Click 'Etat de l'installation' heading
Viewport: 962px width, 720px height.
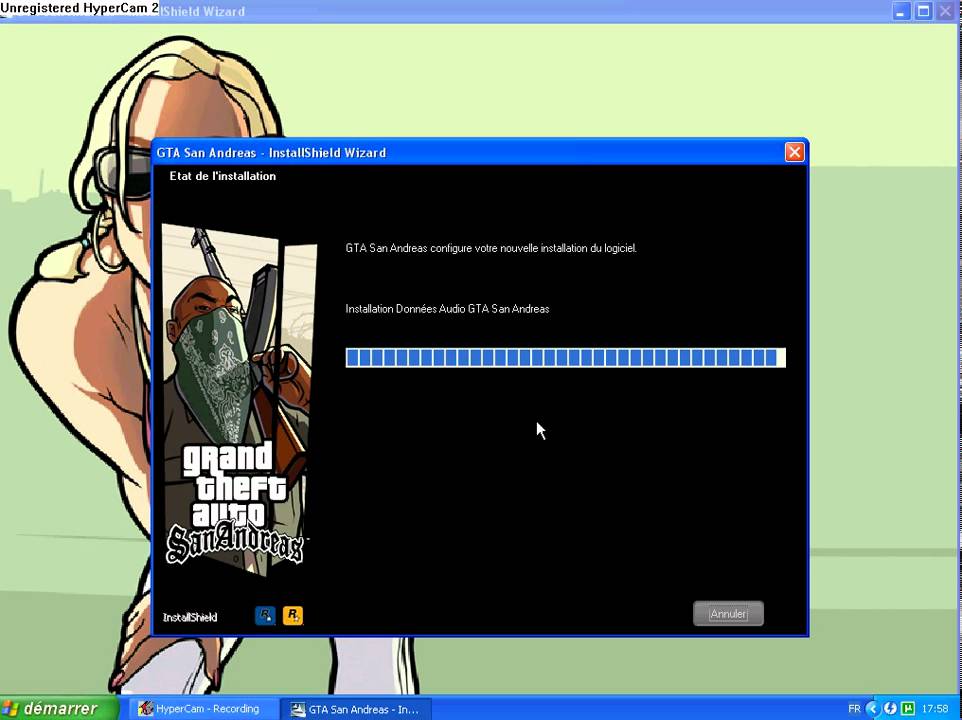pos(223,176)
